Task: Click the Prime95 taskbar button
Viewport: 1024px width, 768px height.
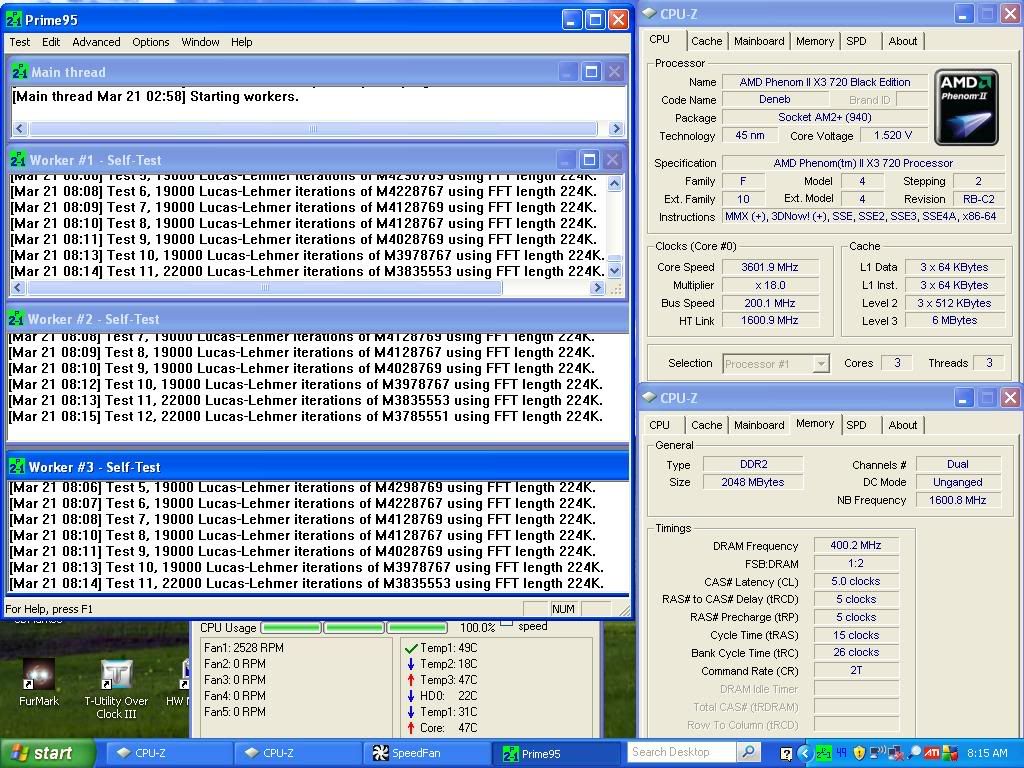Action: tap(555, 753)
